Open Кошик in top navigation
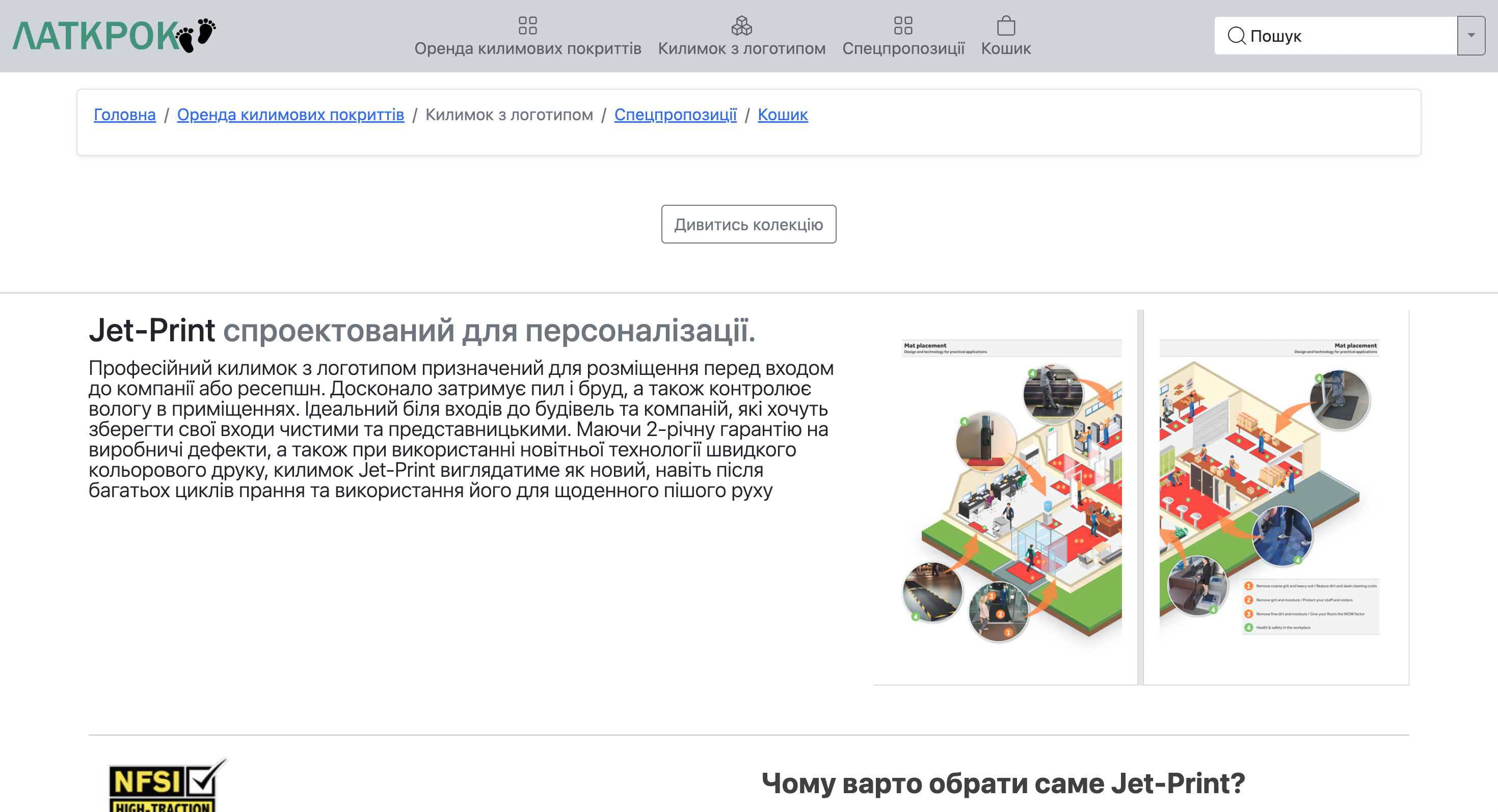The width and height of the screenshot is (1498, 812). (1006, 48)
